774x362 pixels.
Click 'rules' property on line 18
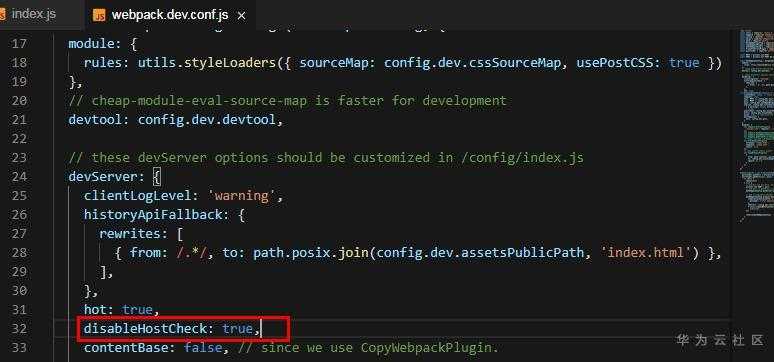[103, 63]
